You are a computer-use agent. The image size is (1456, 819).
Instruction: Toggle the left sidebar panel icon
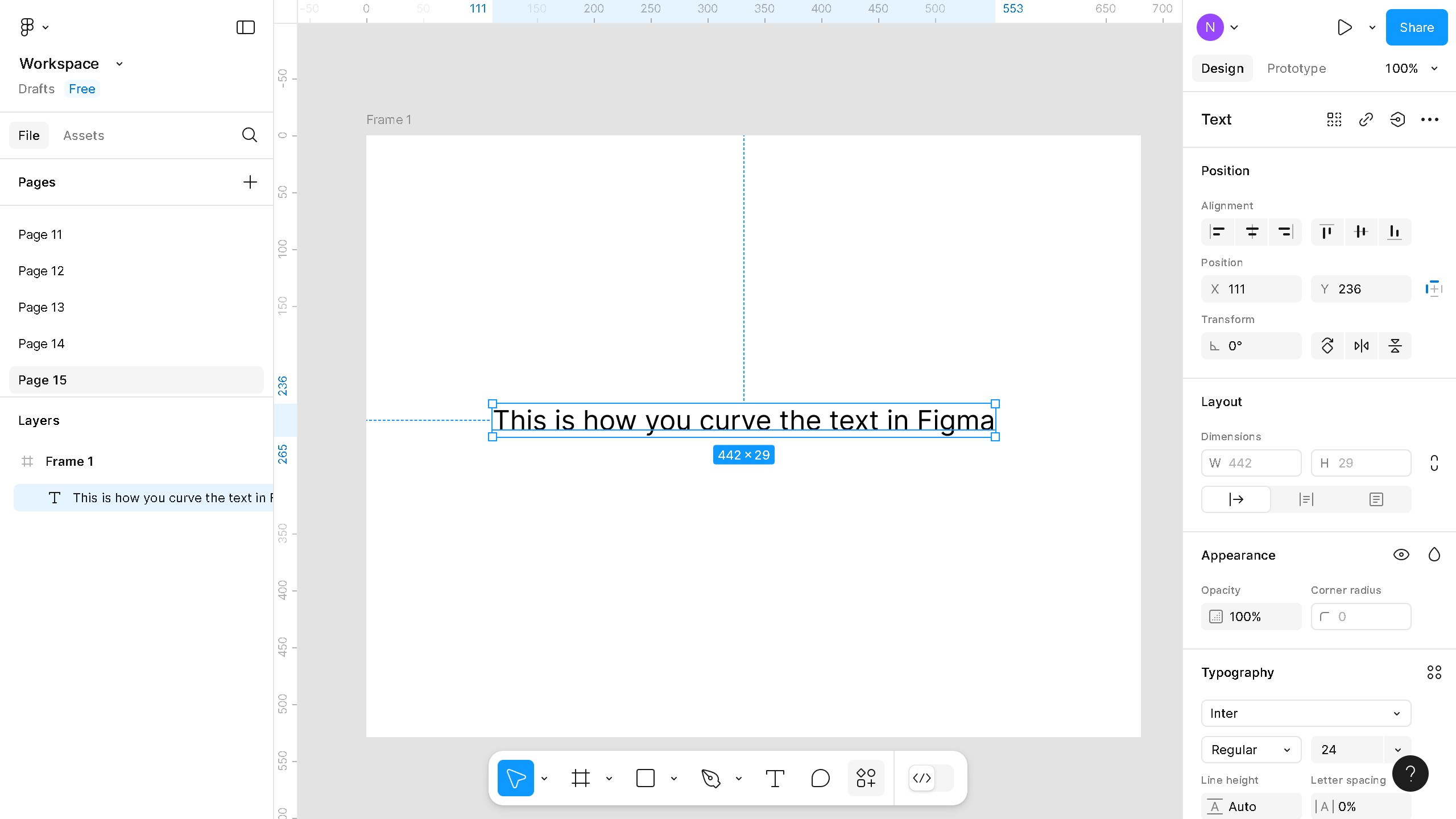[246, 27]
